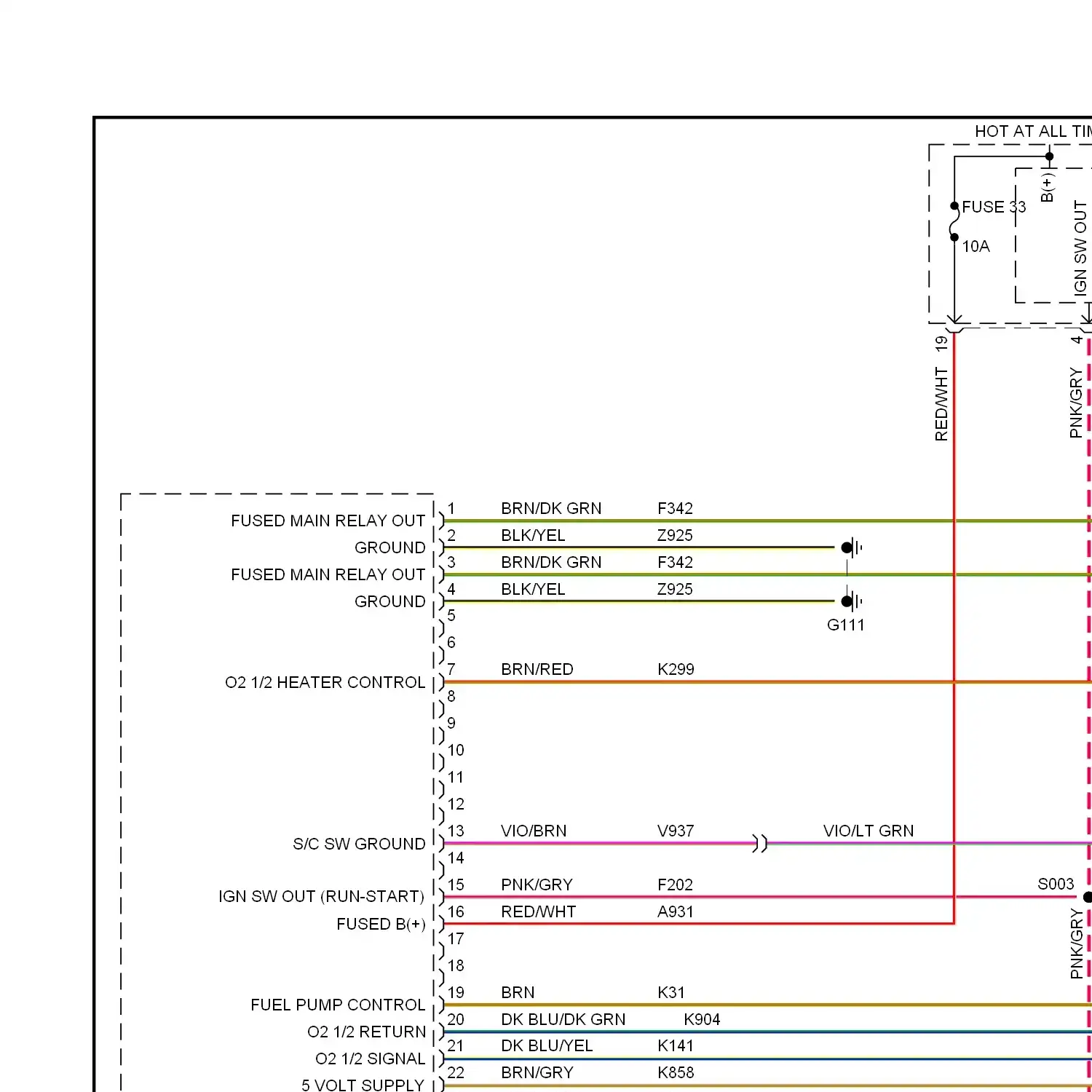The height and width of the screenshot is (1092, 1092).
Task: Select the GROUND label on pin 4
Action: coord(389,601)
